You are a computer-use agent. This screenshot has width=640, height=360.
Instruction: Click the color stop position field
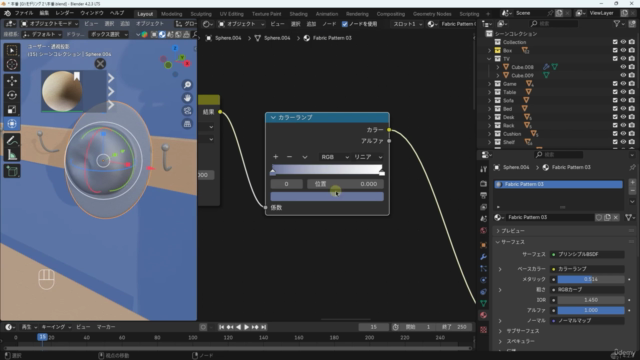point(345,184)
